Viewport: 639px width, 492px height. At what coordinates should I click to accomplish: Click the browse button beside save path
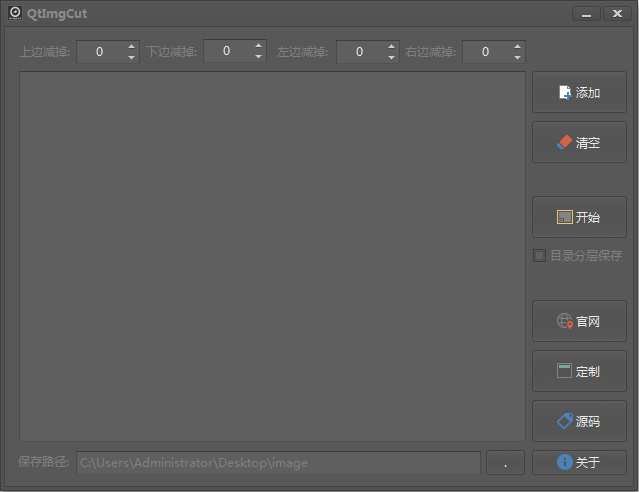[x=505, y=463]
